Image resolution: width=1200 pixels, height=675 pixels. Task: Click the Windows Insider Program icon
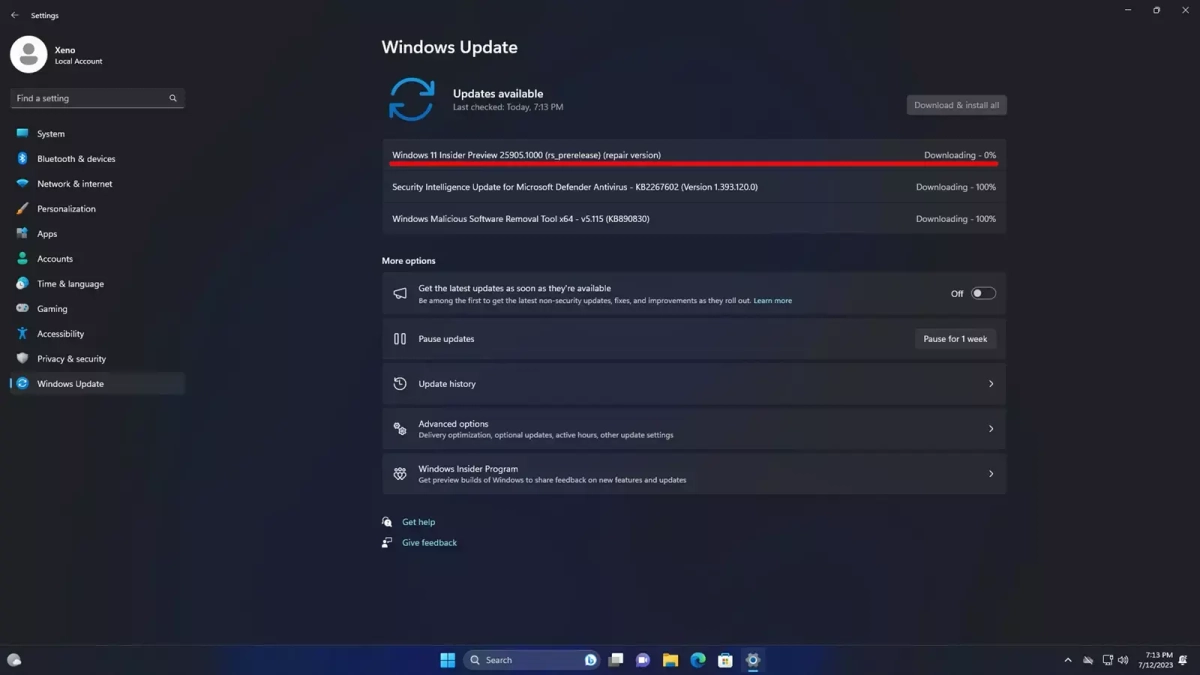(x=400, y=474)
